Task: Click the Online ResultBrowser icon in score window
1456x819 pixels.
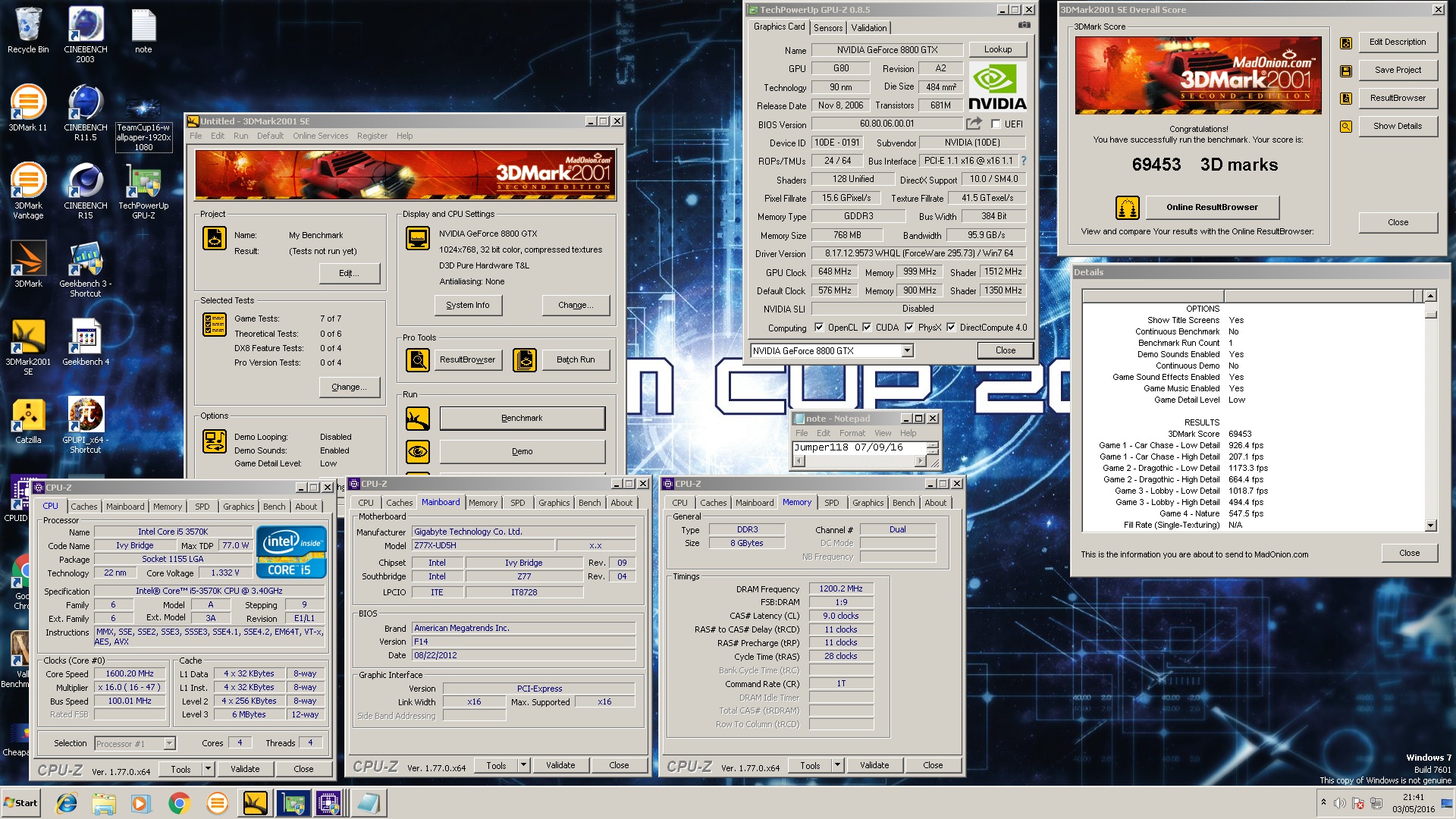Action: (1128, 207)
